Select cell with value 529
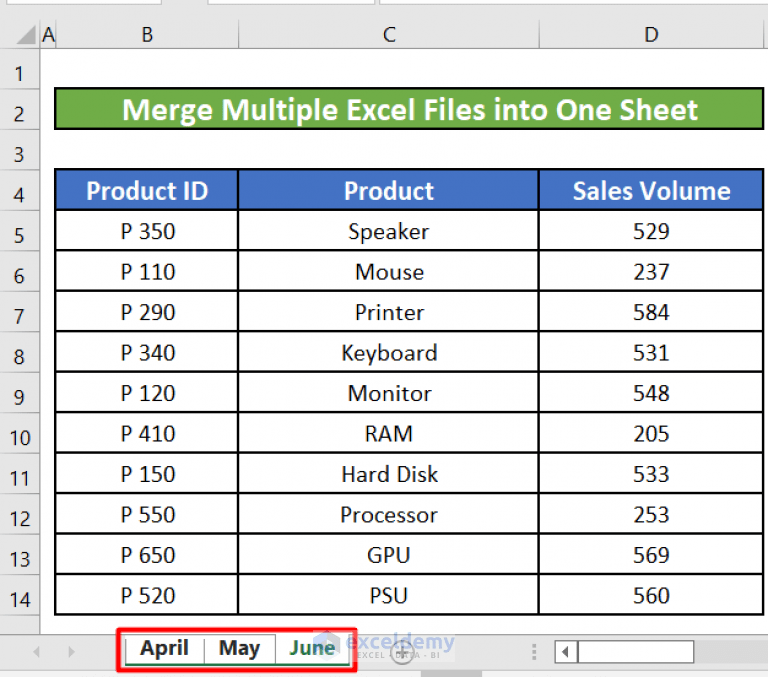The height and width of the screenshot is (677, 768). [x=651, y=231]
